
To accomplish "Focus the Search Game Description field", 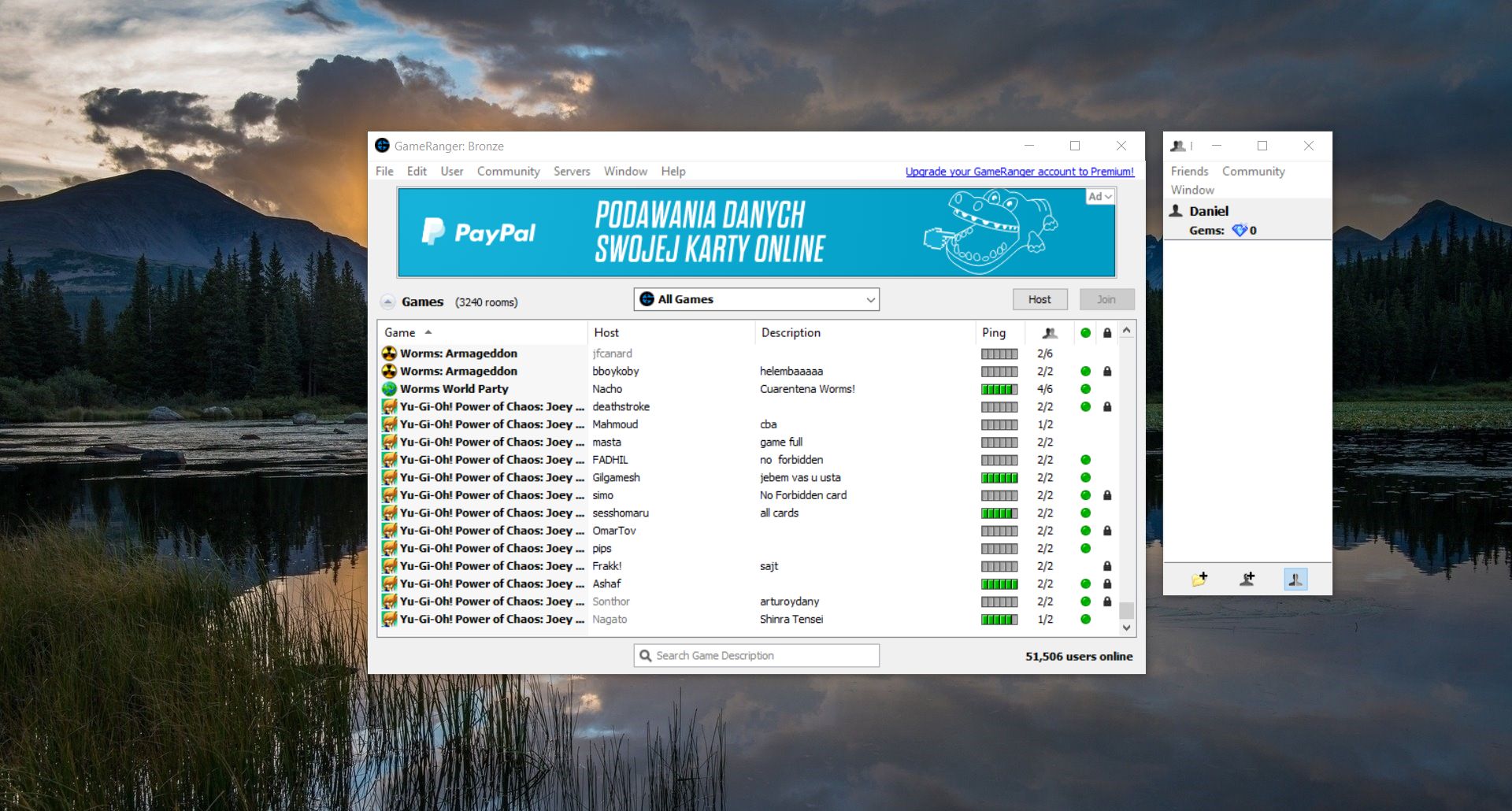I will click(756, 656).
